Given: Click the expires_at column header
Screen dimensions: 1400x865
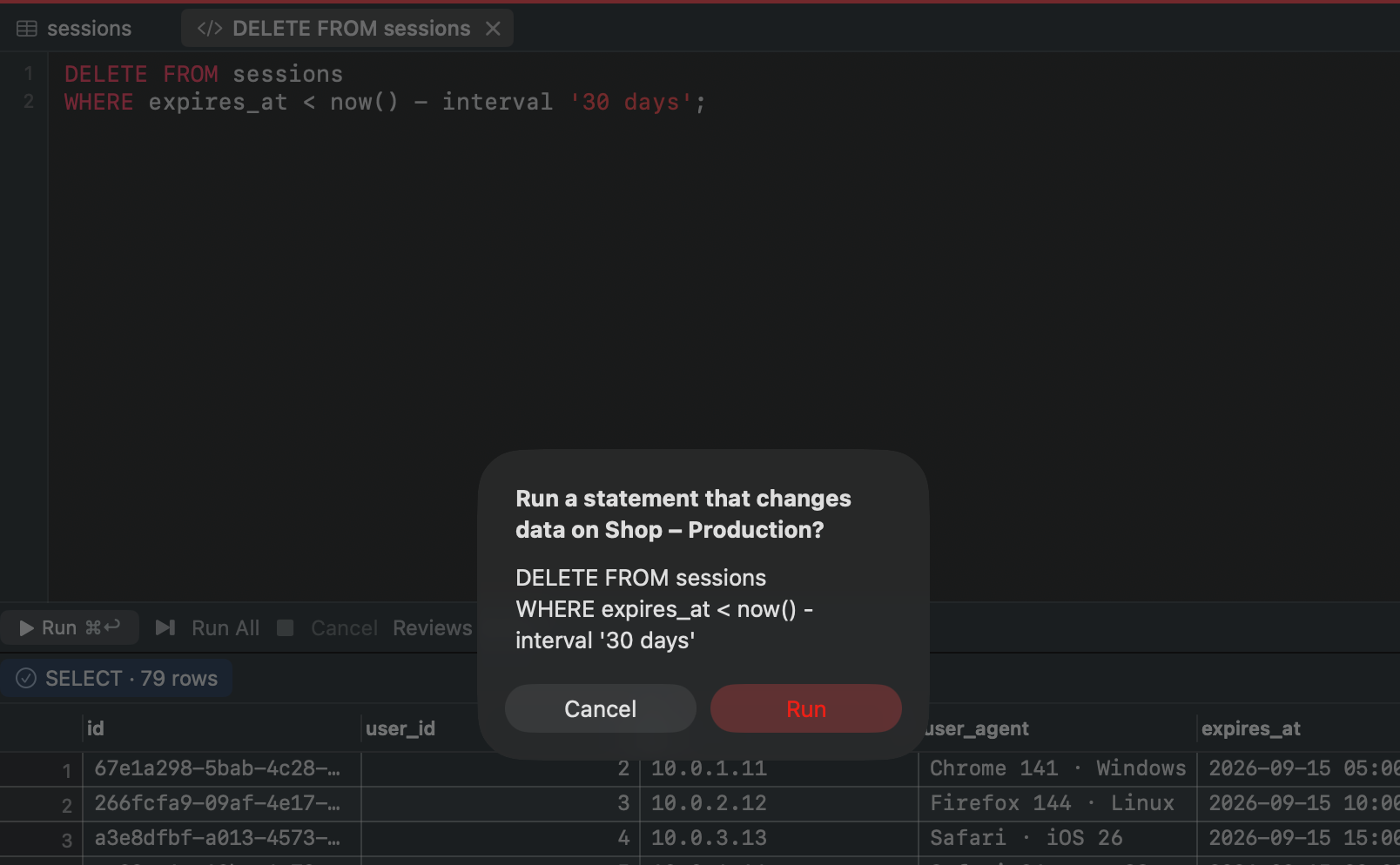Looking at the screenshot, I should 1299,728.
